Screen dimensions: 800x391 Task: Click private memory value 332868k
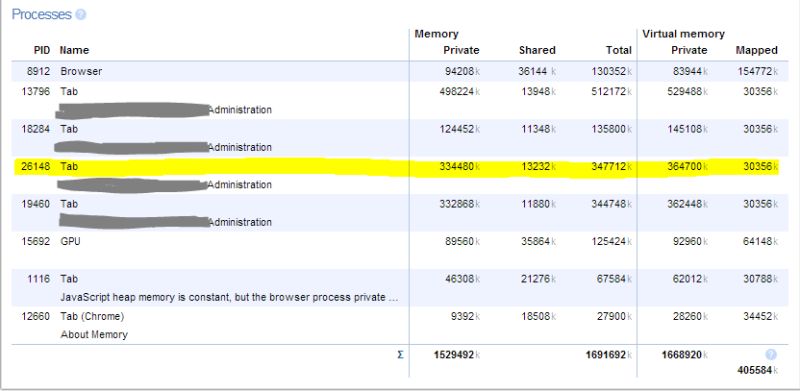tap(460, 204)
